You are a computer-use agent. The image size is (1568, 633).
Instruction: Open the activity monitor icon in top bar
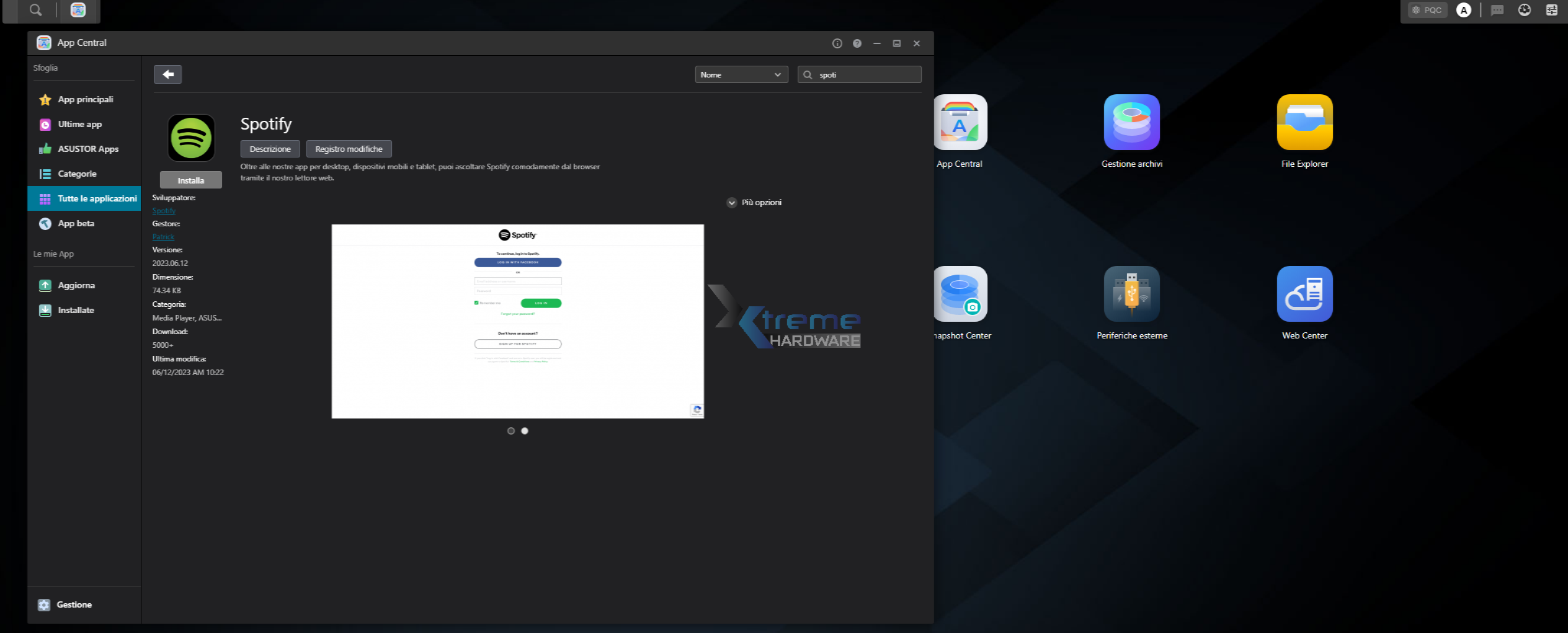point(1525,10)
